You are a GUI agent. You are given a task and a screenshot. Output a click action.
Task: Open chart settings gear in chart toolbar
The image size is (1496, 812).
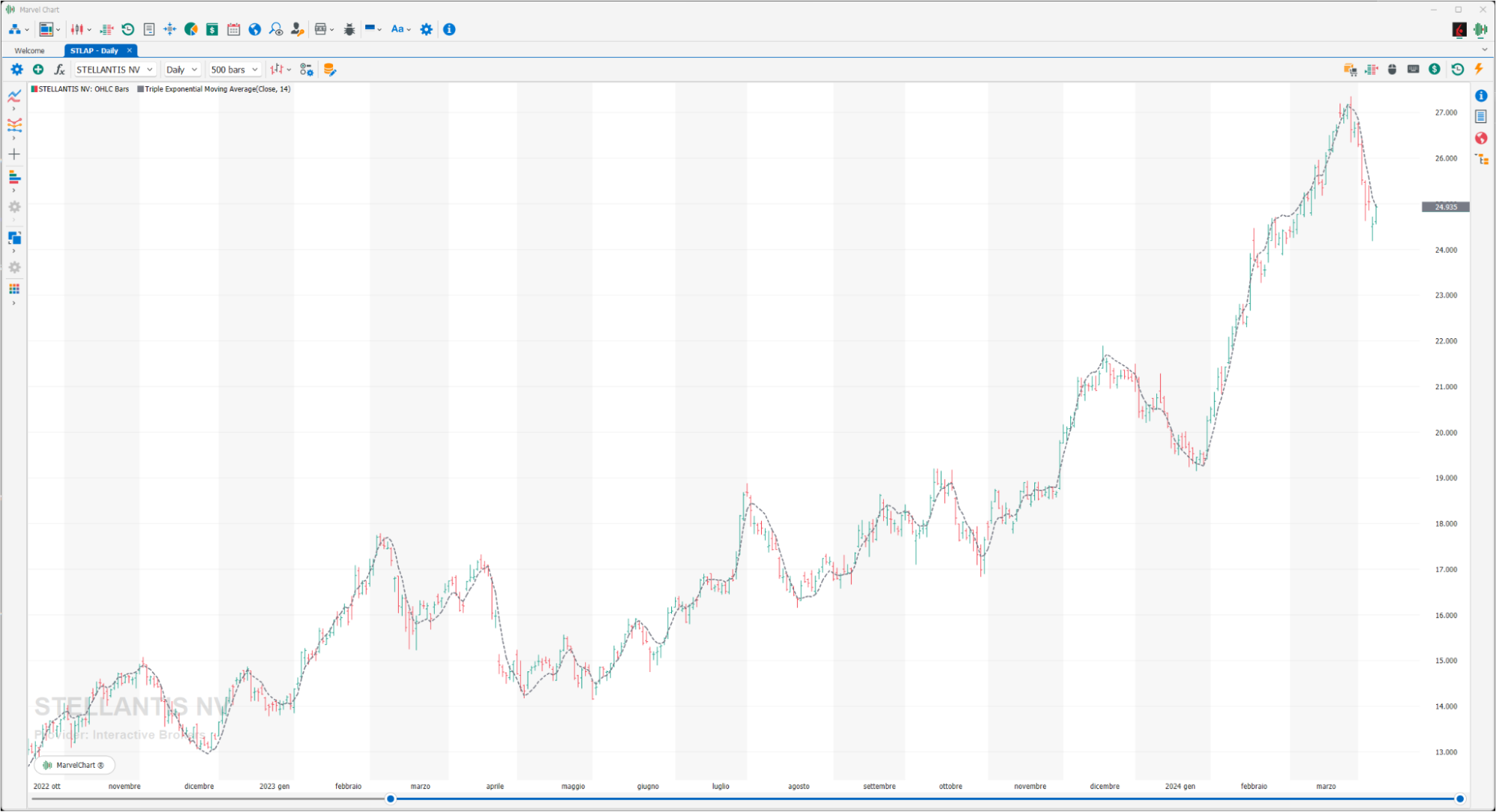click(x=16, y=70)
